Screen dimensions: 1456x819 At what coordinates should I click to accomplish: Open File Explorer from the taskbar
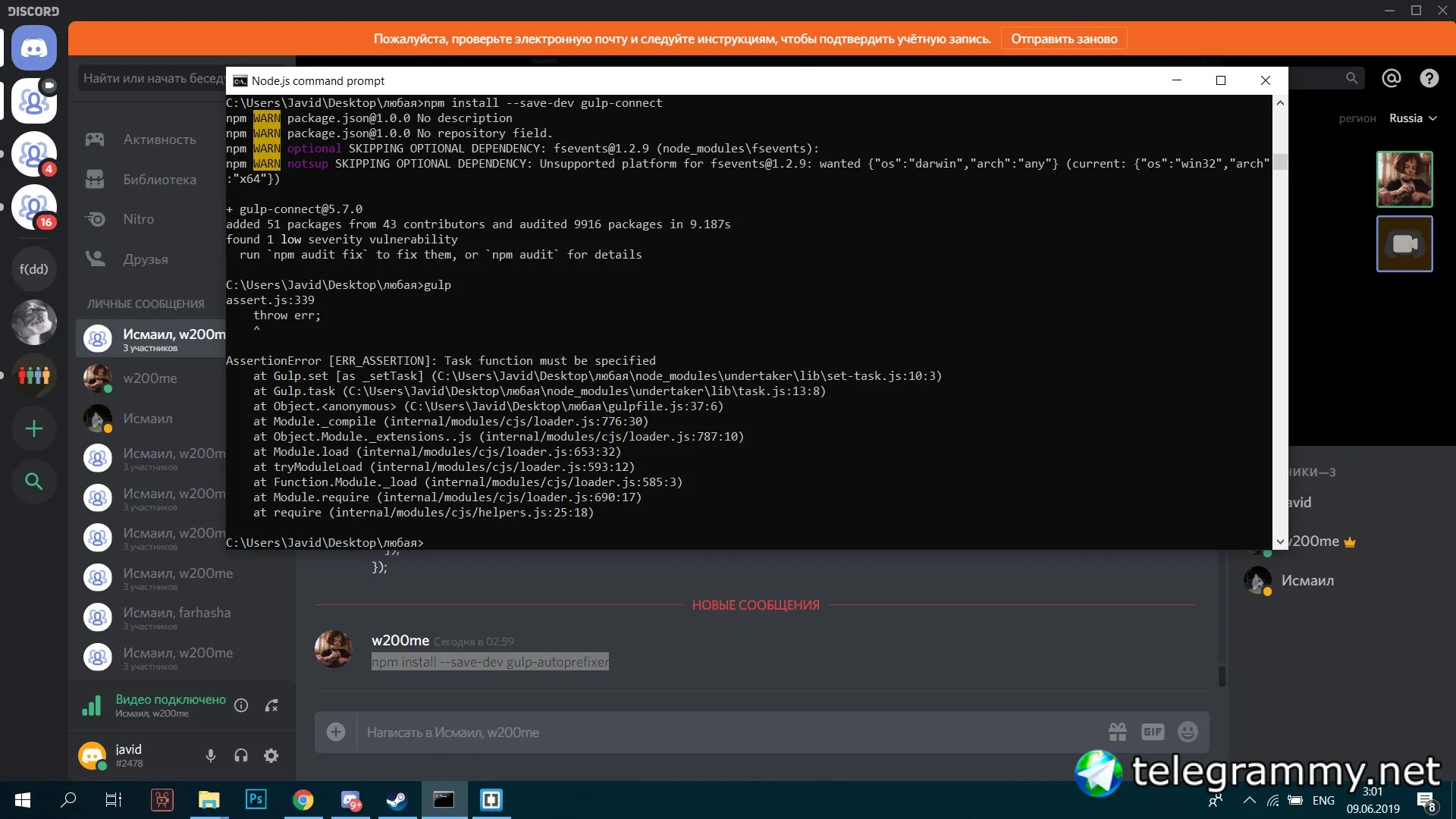(x=209, y=800)
